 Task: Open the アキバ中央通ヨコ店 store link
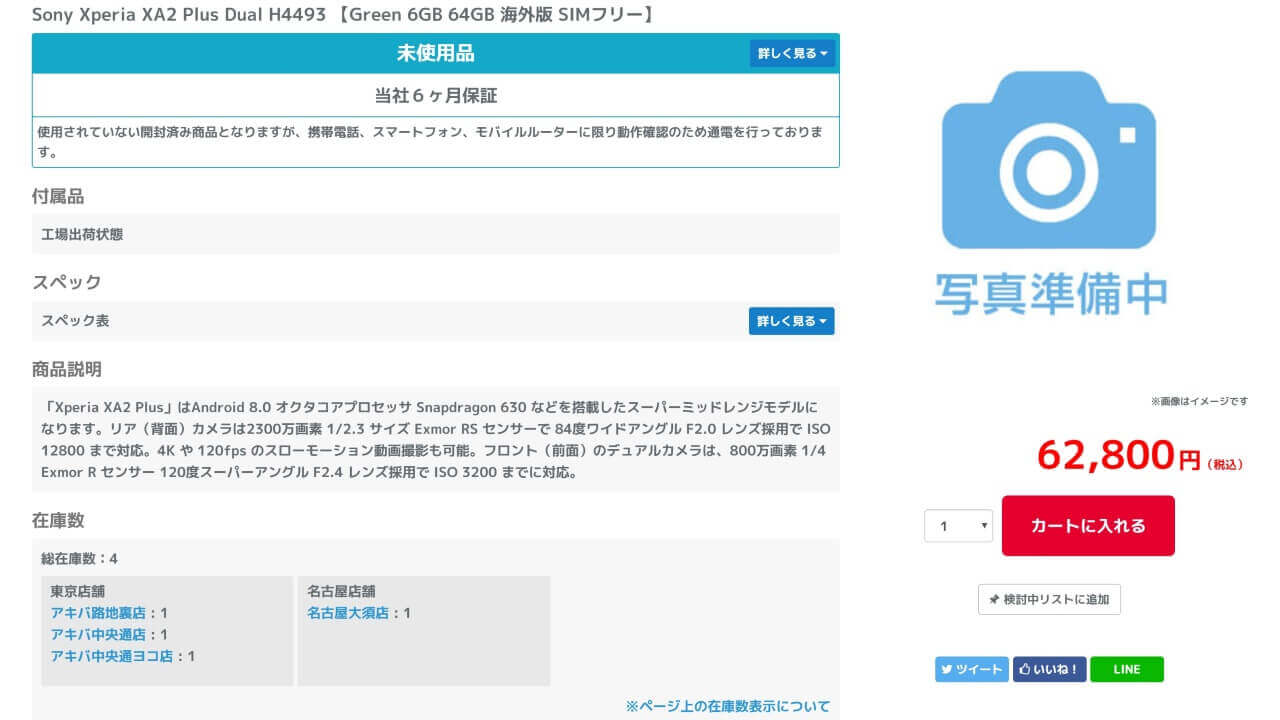pyautogui.click(x=112, y=657)
